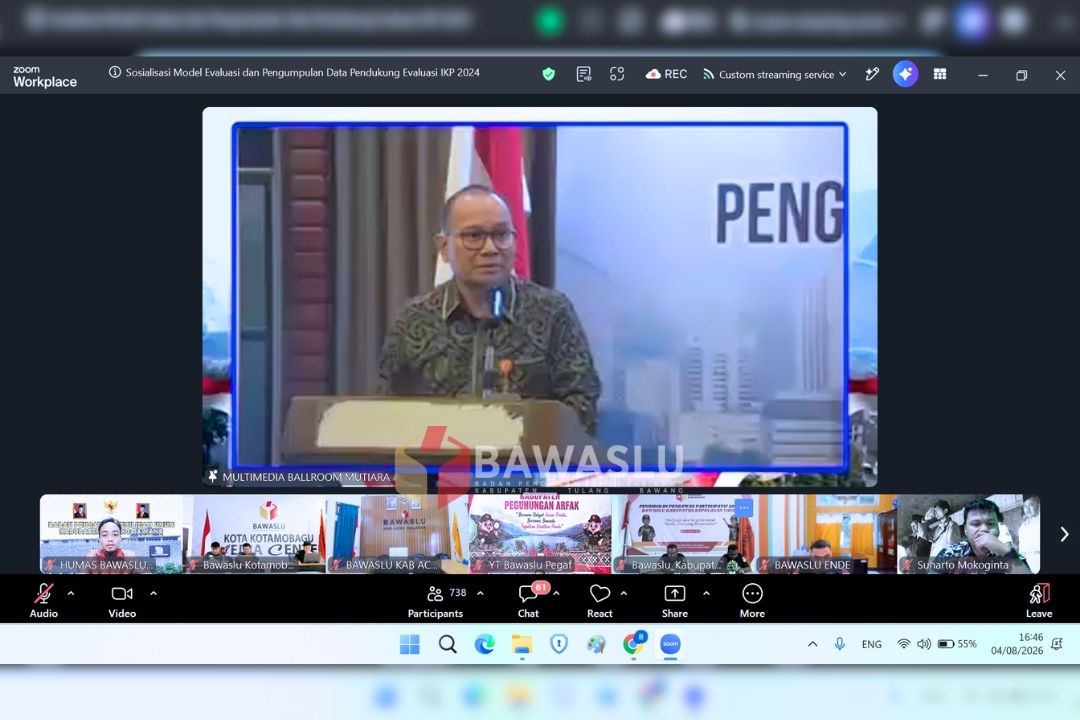Change the video layout using the grid icon
This screenshot has width=1080, height=720.
click(939, 74)
